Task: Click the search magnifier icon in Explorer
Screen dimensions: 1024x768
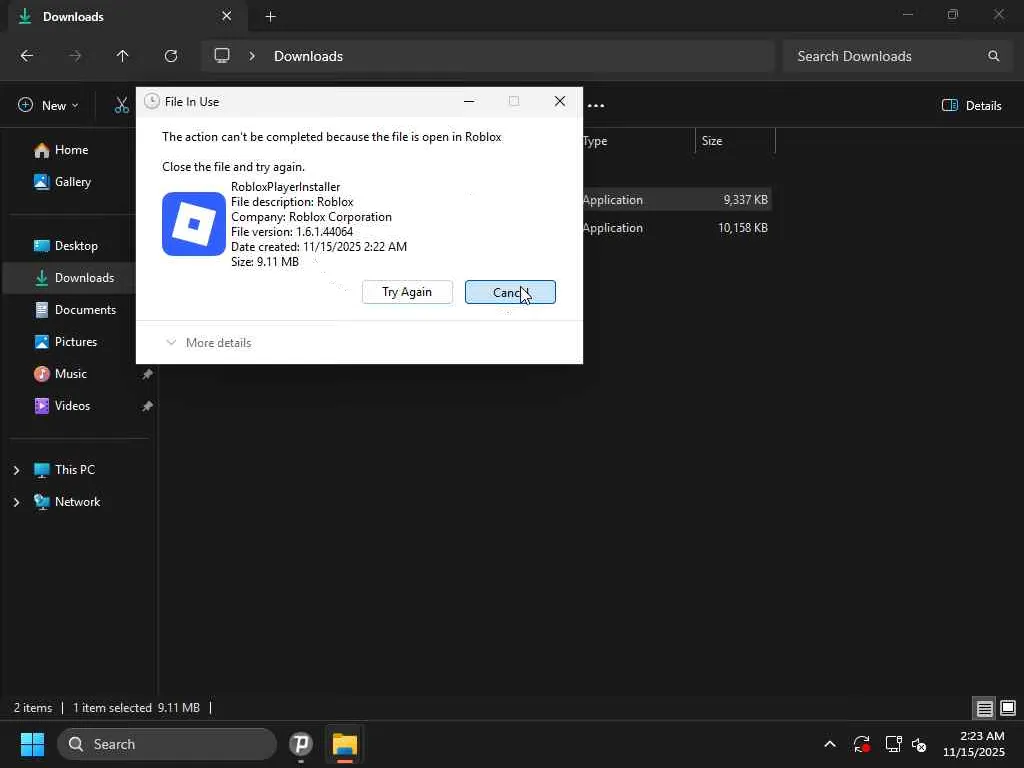Action: [993, 56]
